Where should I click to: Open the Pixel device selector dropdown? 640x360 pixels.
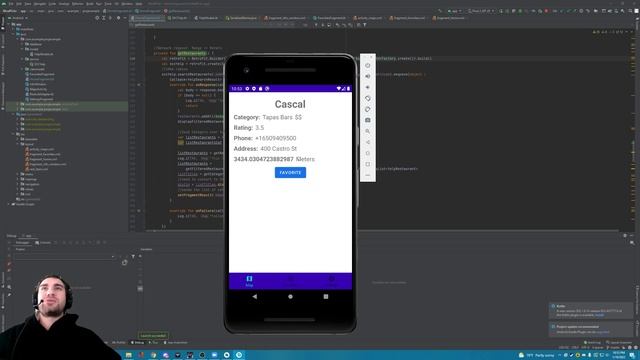click(481, 11)
